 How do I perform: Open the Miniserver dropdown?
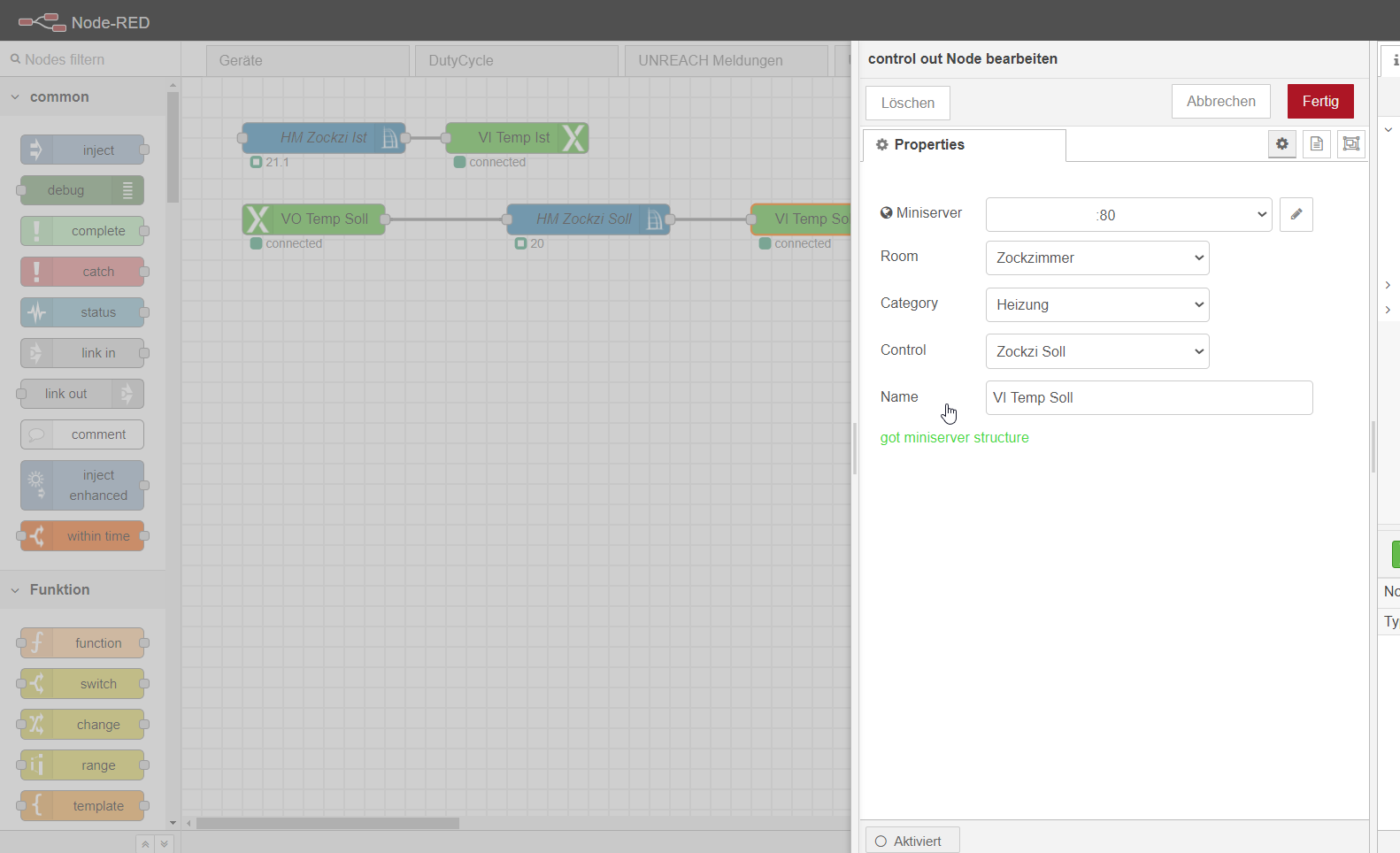click(x=1128, y=215)
